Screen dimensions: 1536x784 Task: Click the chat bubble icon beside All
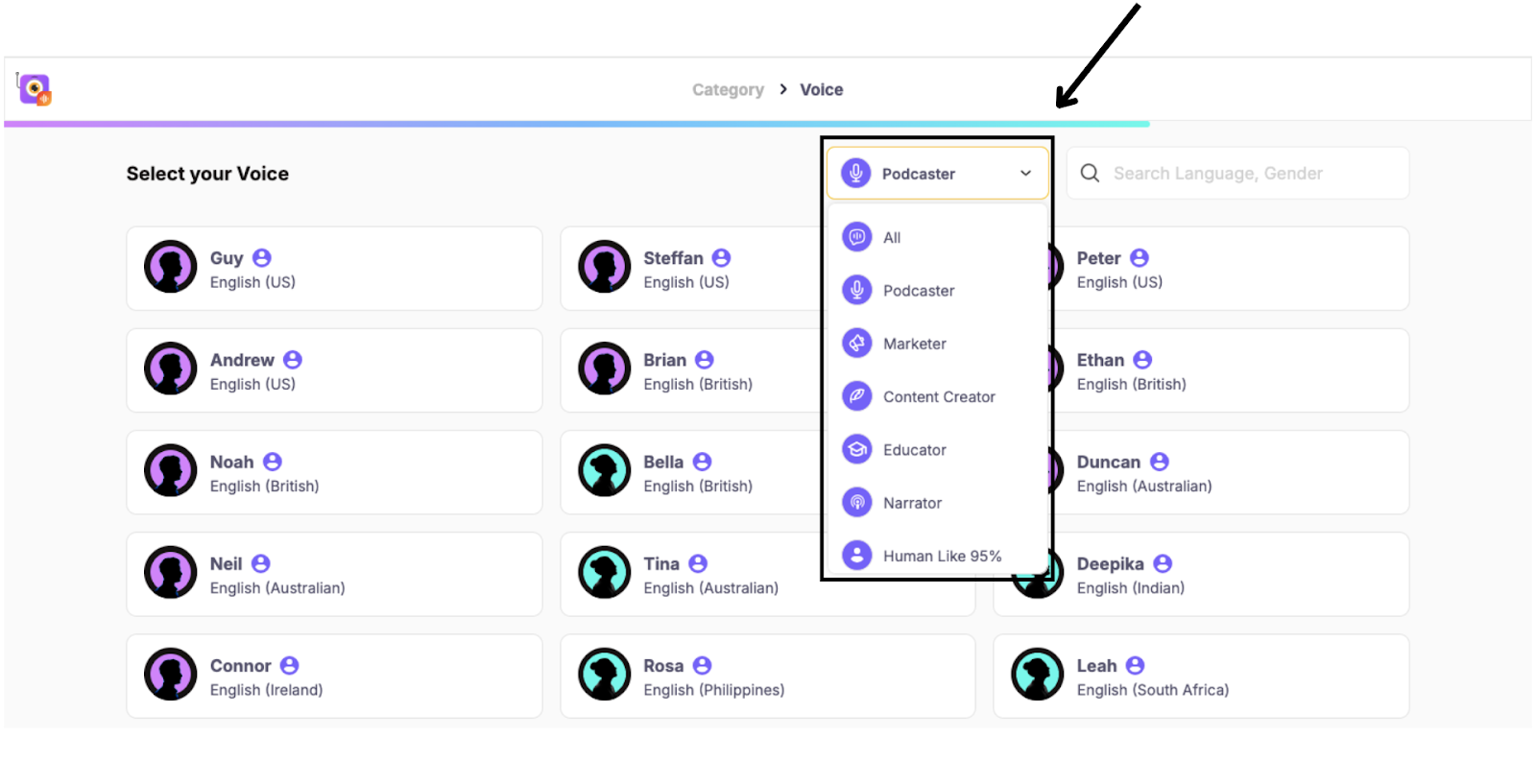point(856,236)
